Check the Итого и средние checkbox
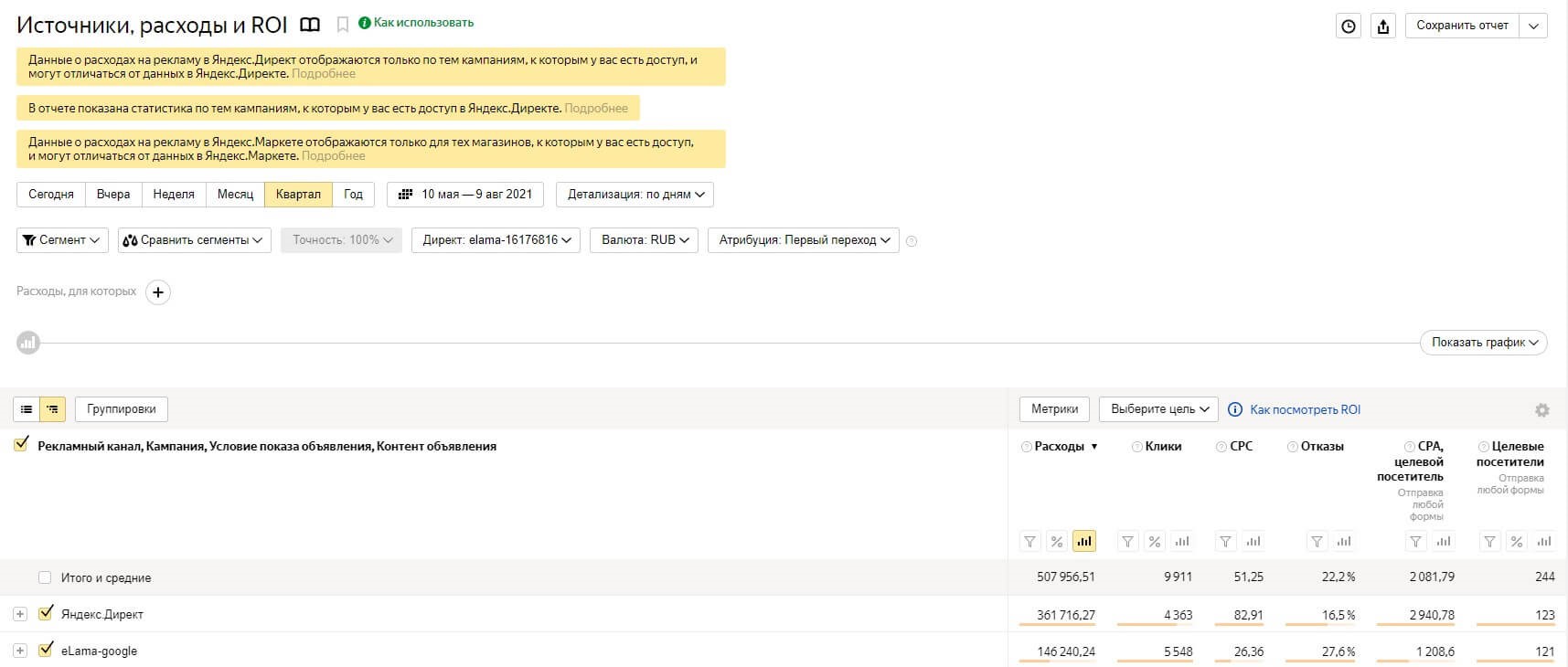 (x=45, y=577)
